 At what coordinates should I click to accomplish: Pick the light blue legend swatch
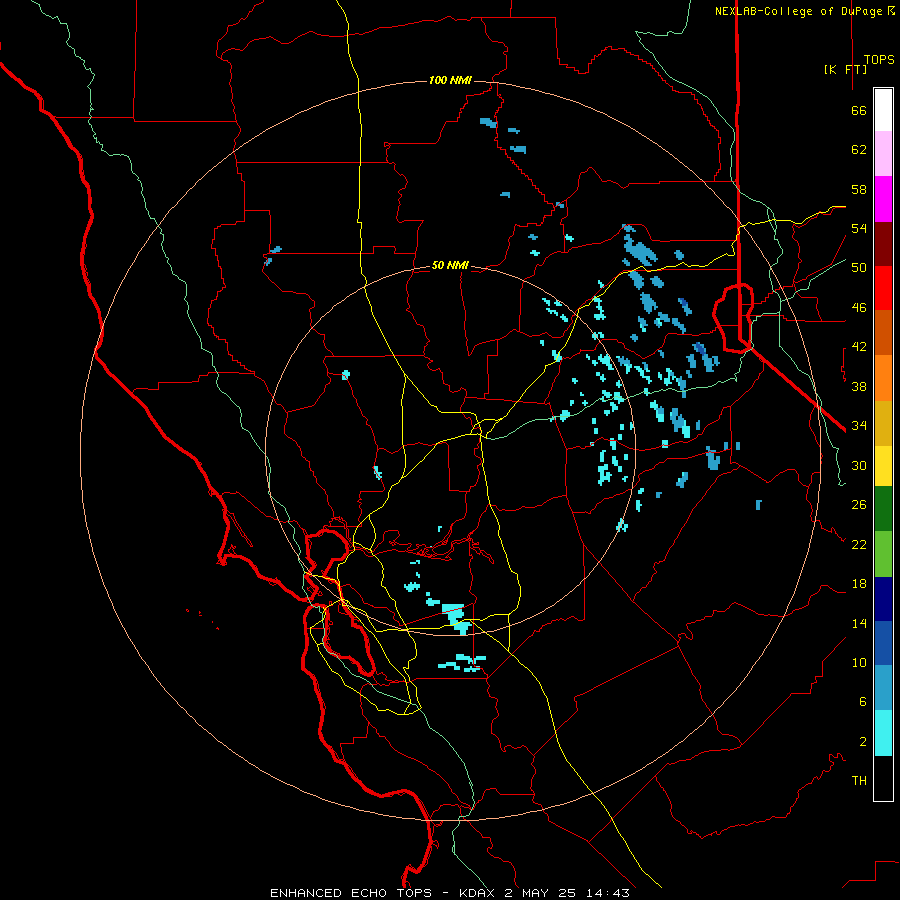click(x=883, y=687)
